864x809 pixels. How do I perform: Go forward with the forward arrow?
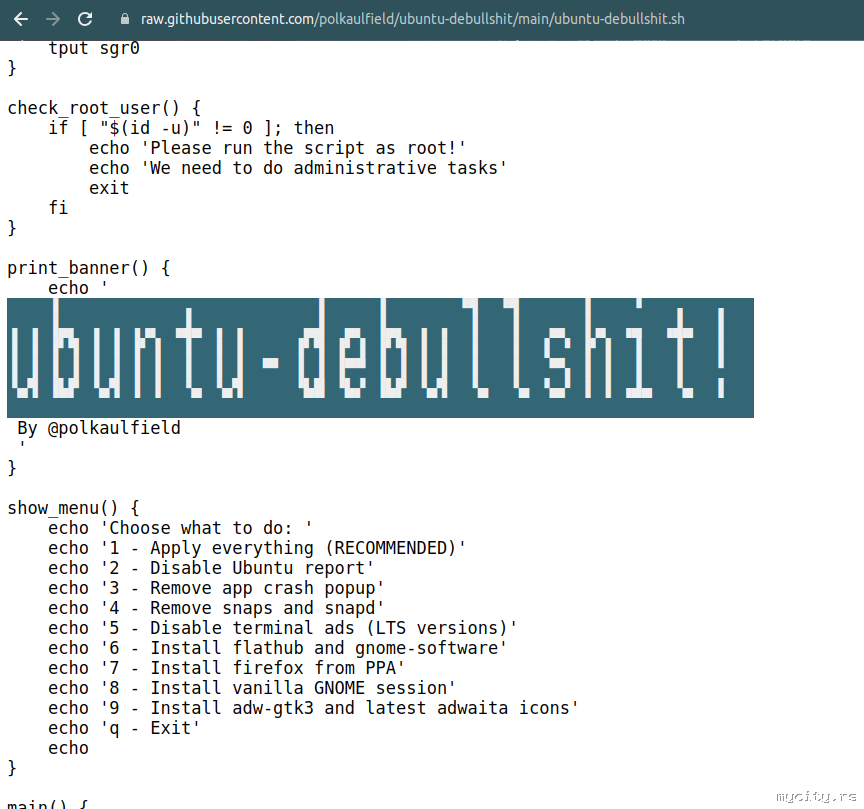[53, 19]
